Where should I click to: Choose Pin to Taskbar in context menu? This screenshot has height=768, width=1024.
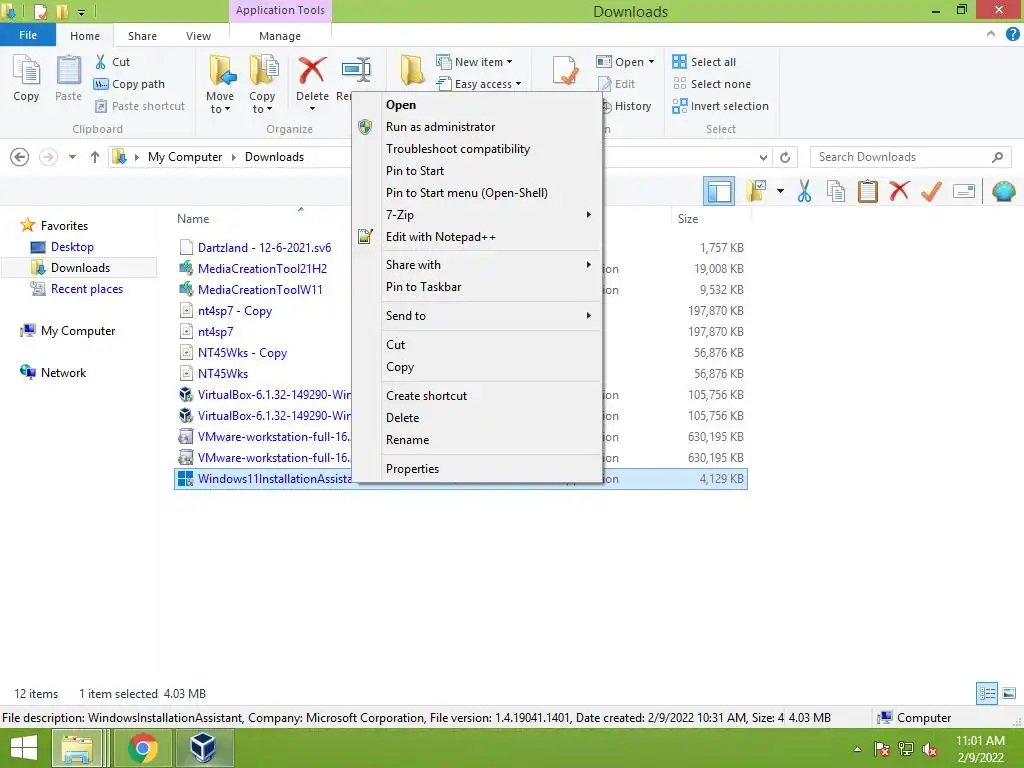pyautogui.click(x=477, y=287)
